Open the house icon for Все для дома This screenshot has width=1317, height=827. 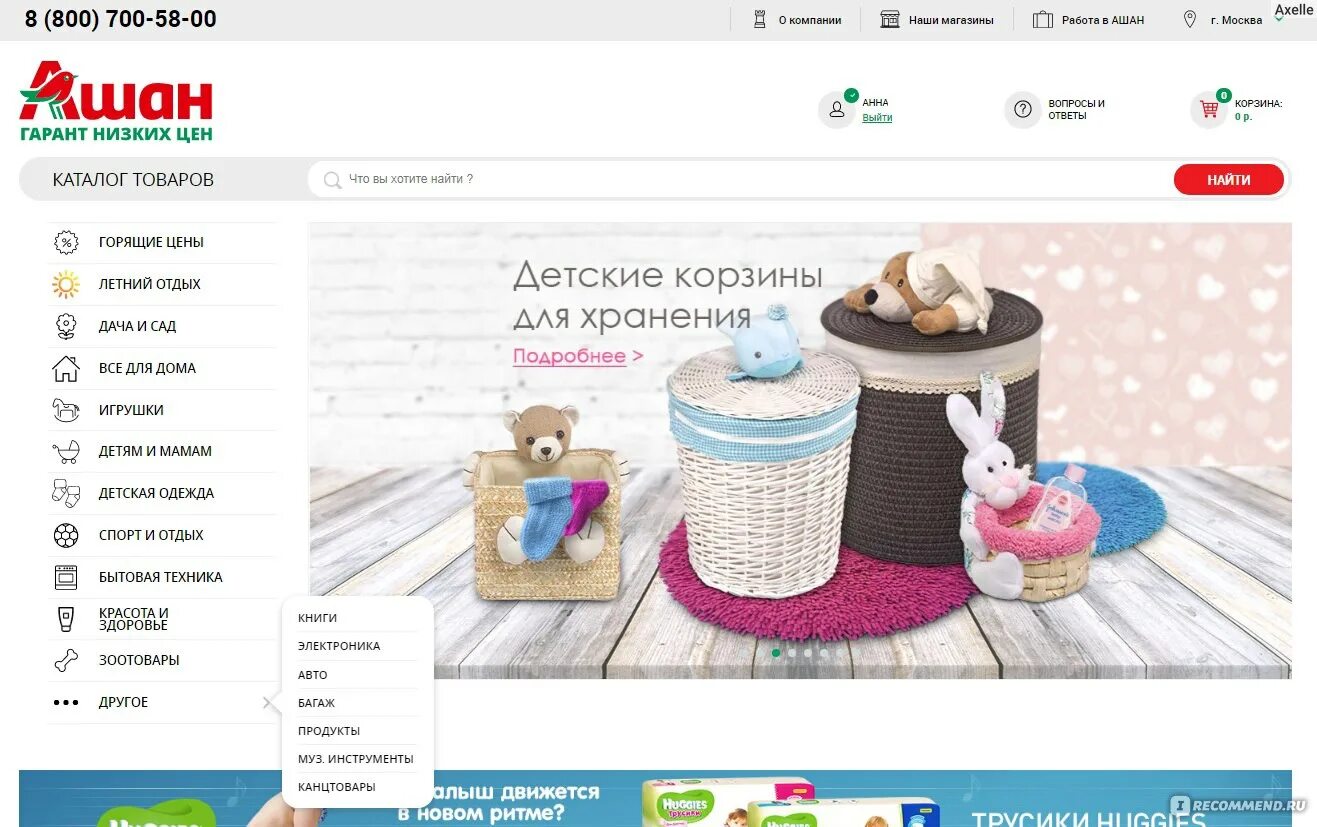coord(65,367)
